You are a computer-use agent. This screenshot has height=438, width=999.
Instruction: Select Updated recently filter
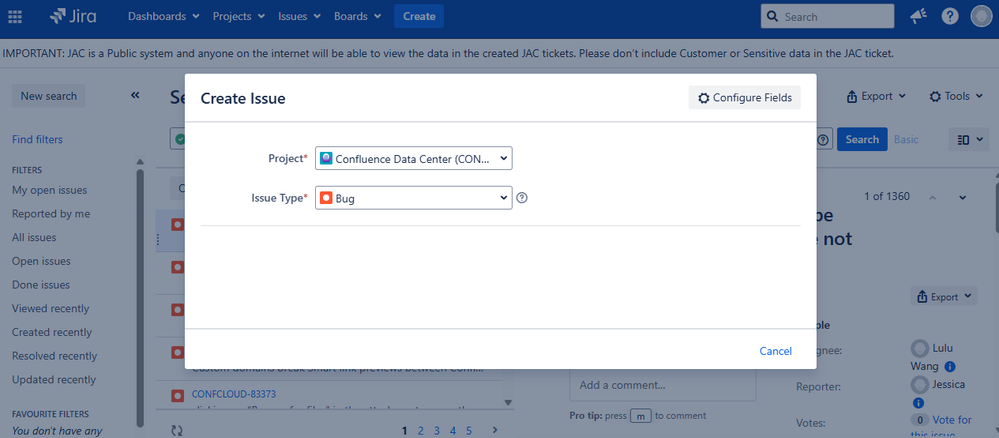coord(54,379)
